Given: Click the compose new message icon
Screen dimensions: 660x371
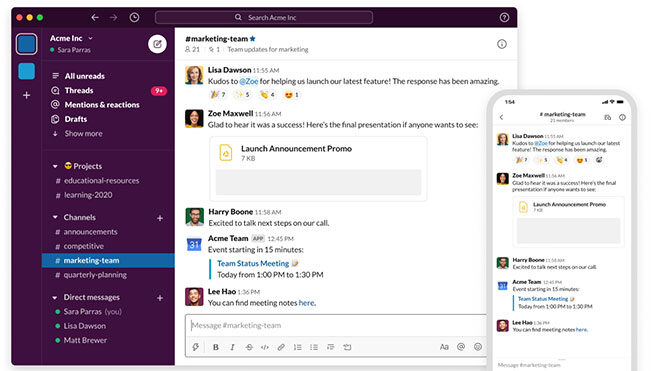Looking at the screenshot, I should (157, 44).
